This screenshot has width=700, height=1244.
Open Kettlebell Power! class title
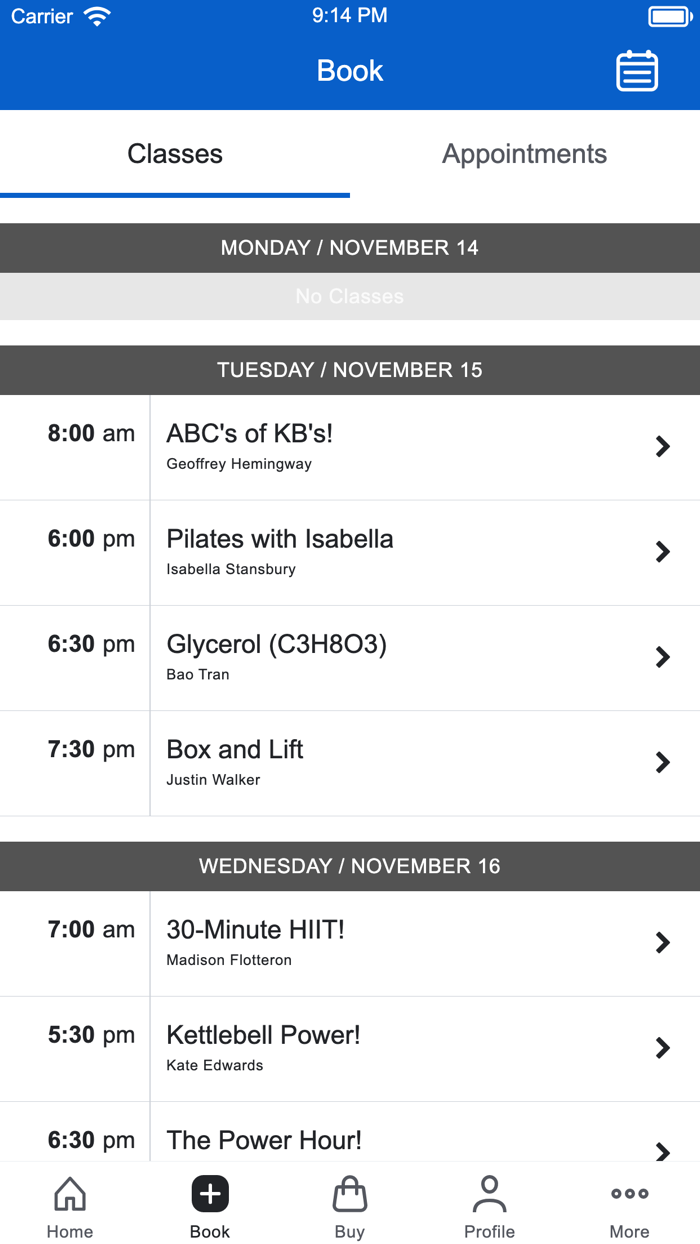[x=263, y=1035]
